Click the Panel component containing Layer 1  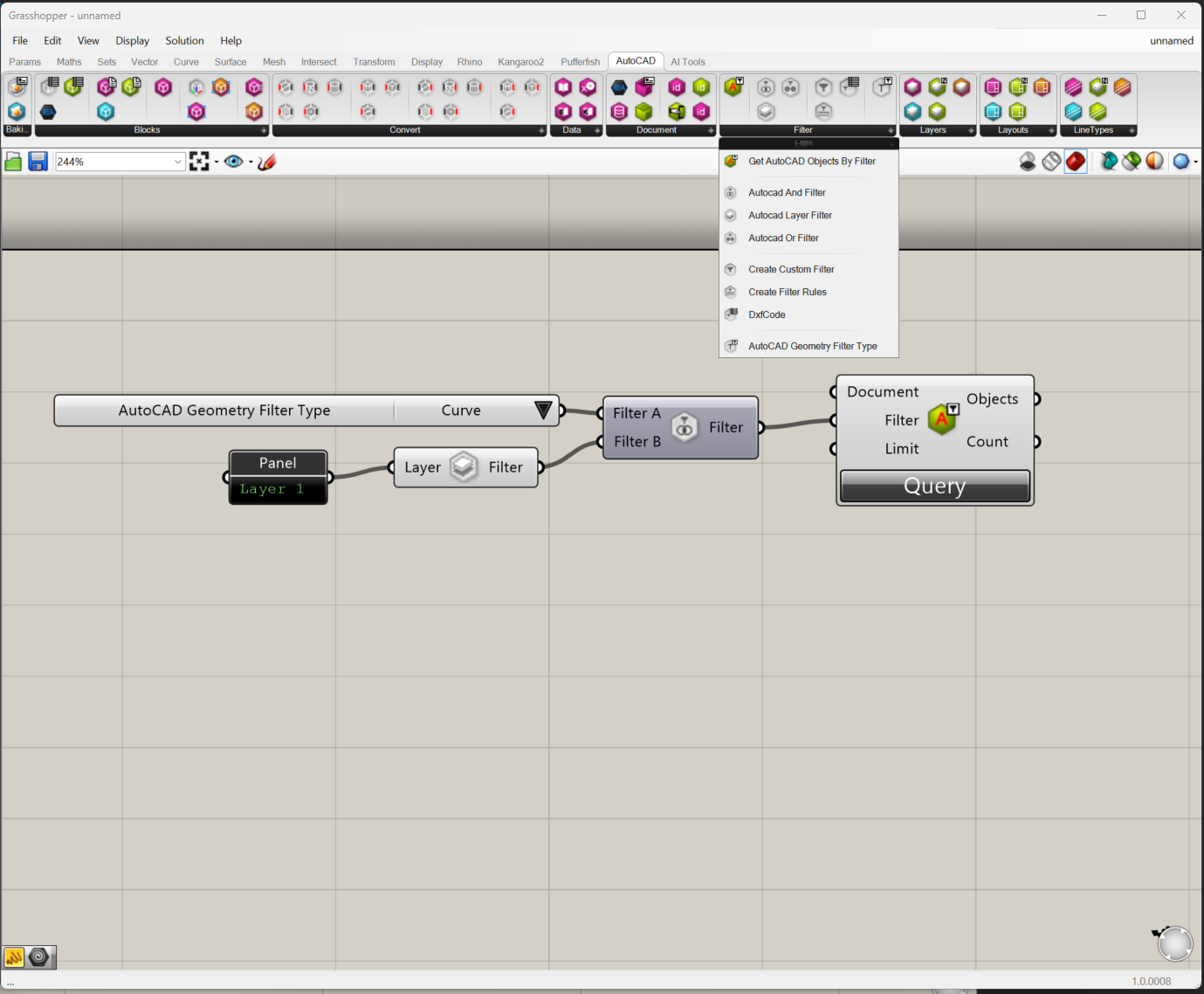[278, 477]
